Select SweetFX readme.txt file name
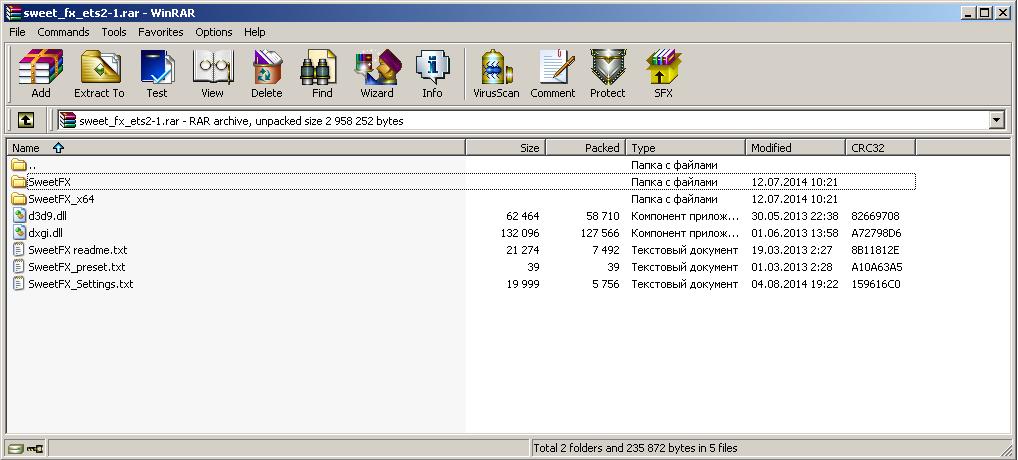 (78, 250)
